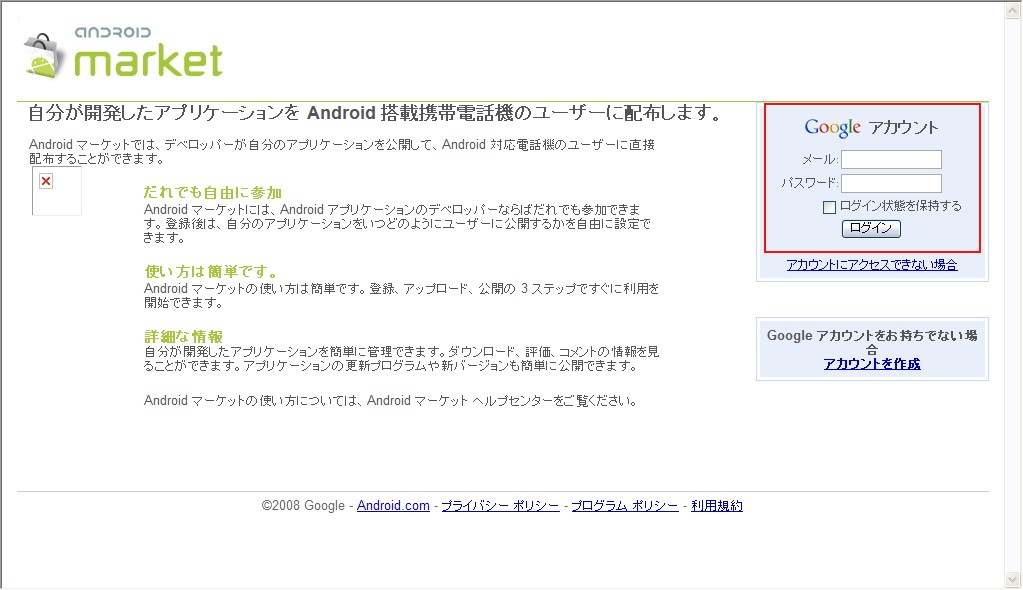Click the main headline about Android 搭載携帯電話機

click(375, 113)
